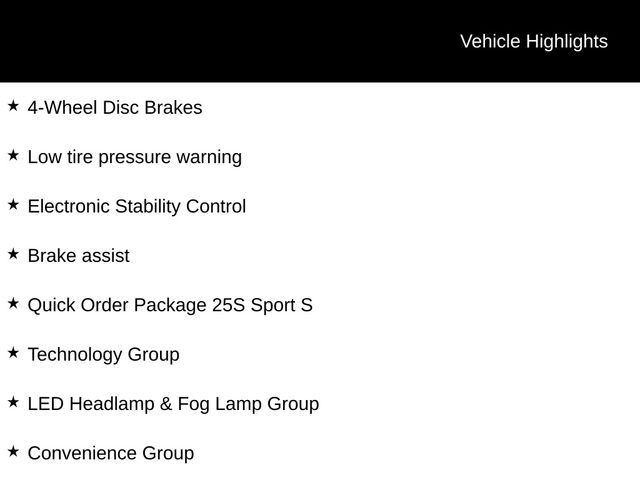Select LED Headlamp & Fog Lamp Group text
640x480 pixels.
tap(173, 404)
